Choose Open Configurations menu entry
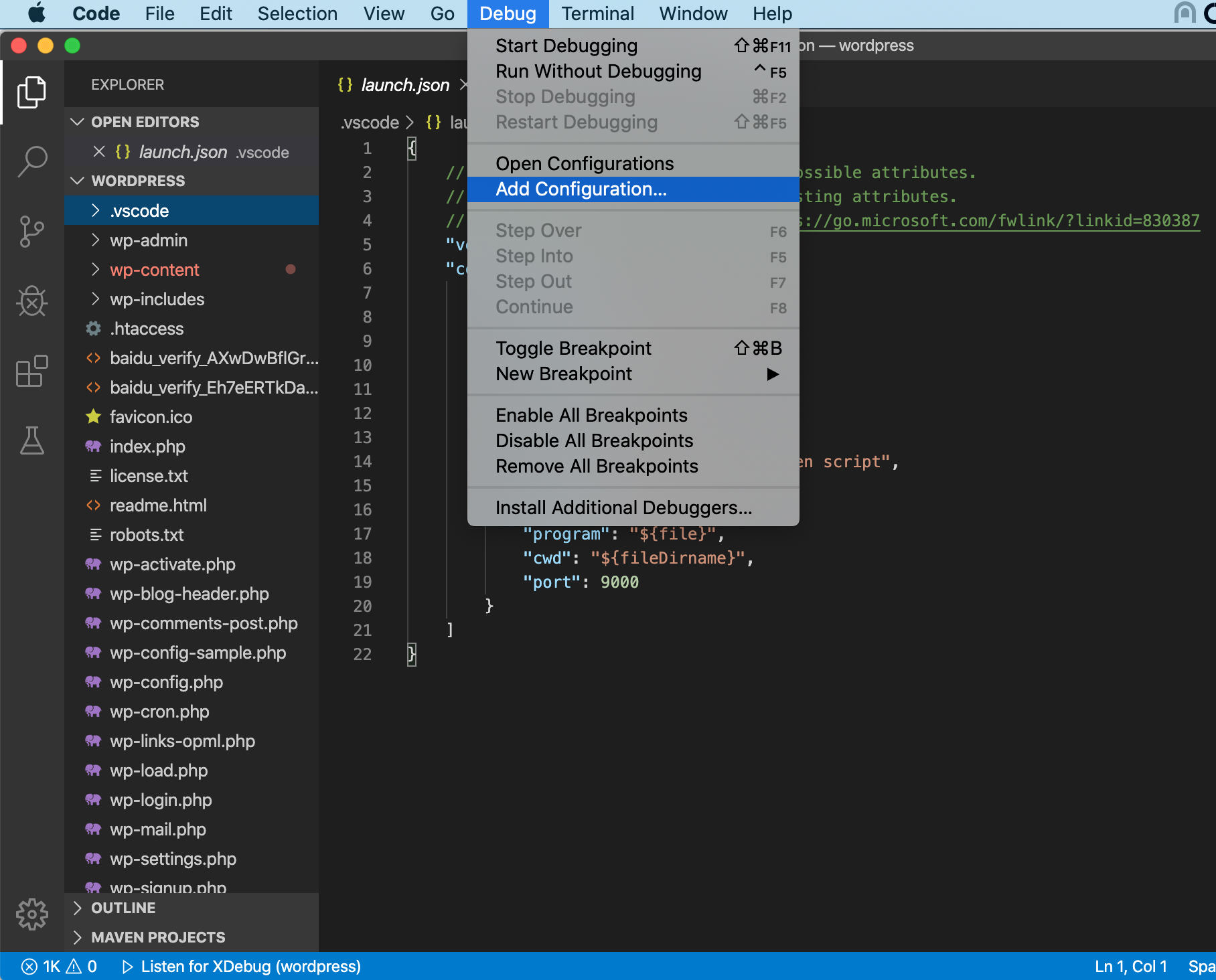The image size is (1216, 980). point(633,163)
